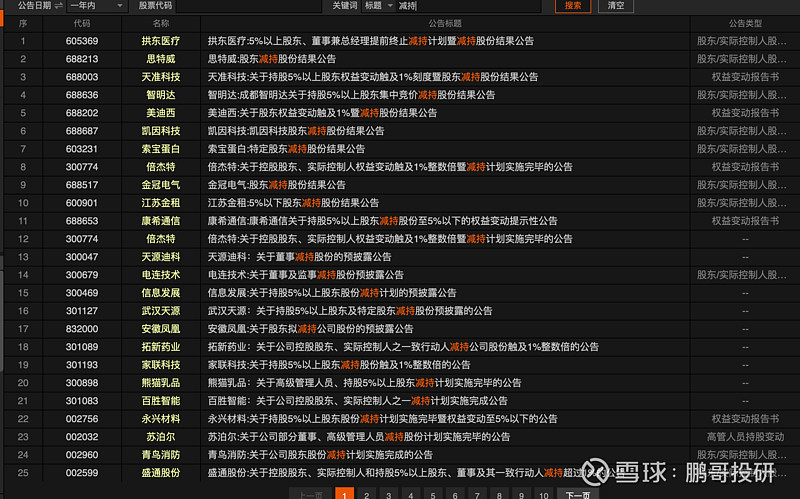Open 天源迪科 stock name

coord(161,257)
